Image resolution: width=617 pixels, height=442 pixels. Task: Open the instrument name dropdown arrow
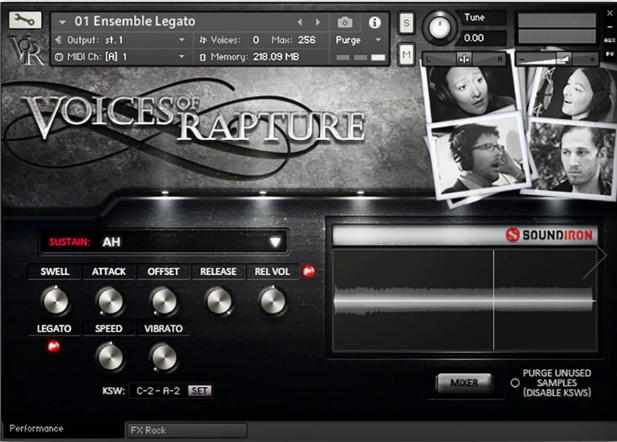point(62,22)
